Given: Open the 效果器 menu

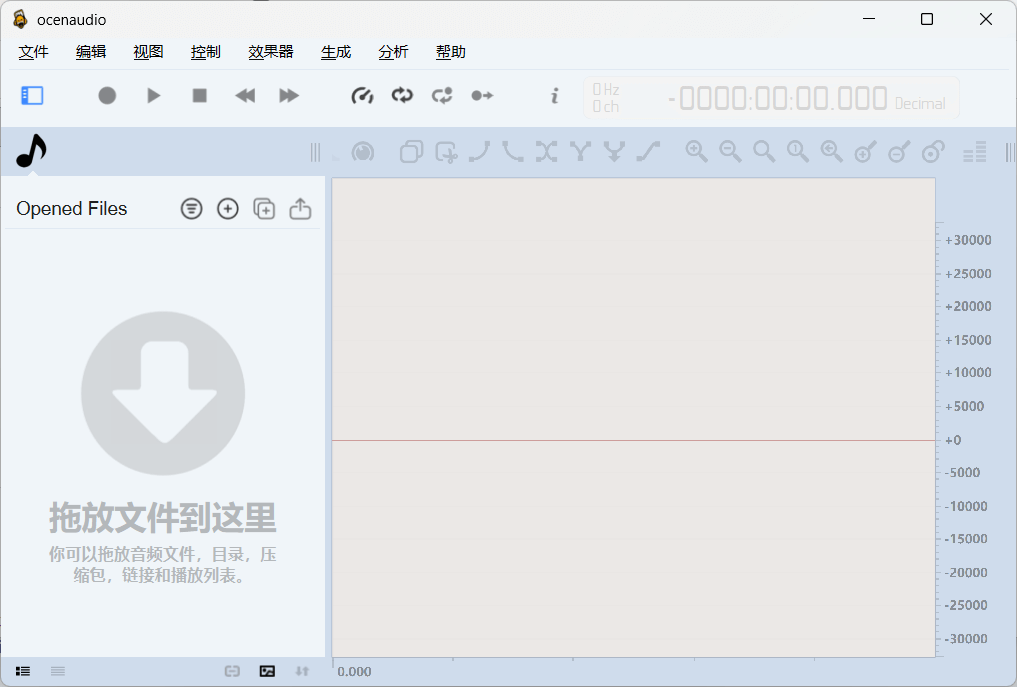Looking at the screenshot, I should (x=270, y=52).
